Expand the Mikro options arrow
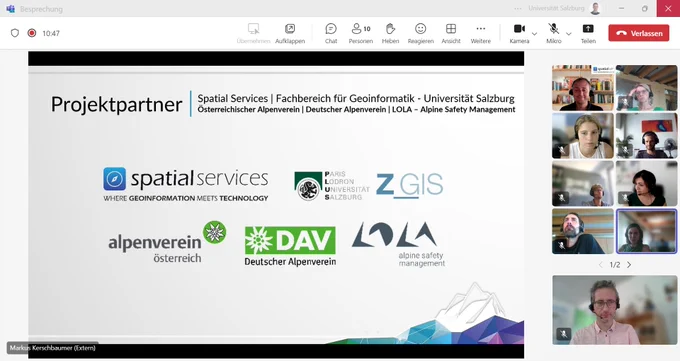The width and height of the screenshot is (680, 361). (x=569, y=33)
